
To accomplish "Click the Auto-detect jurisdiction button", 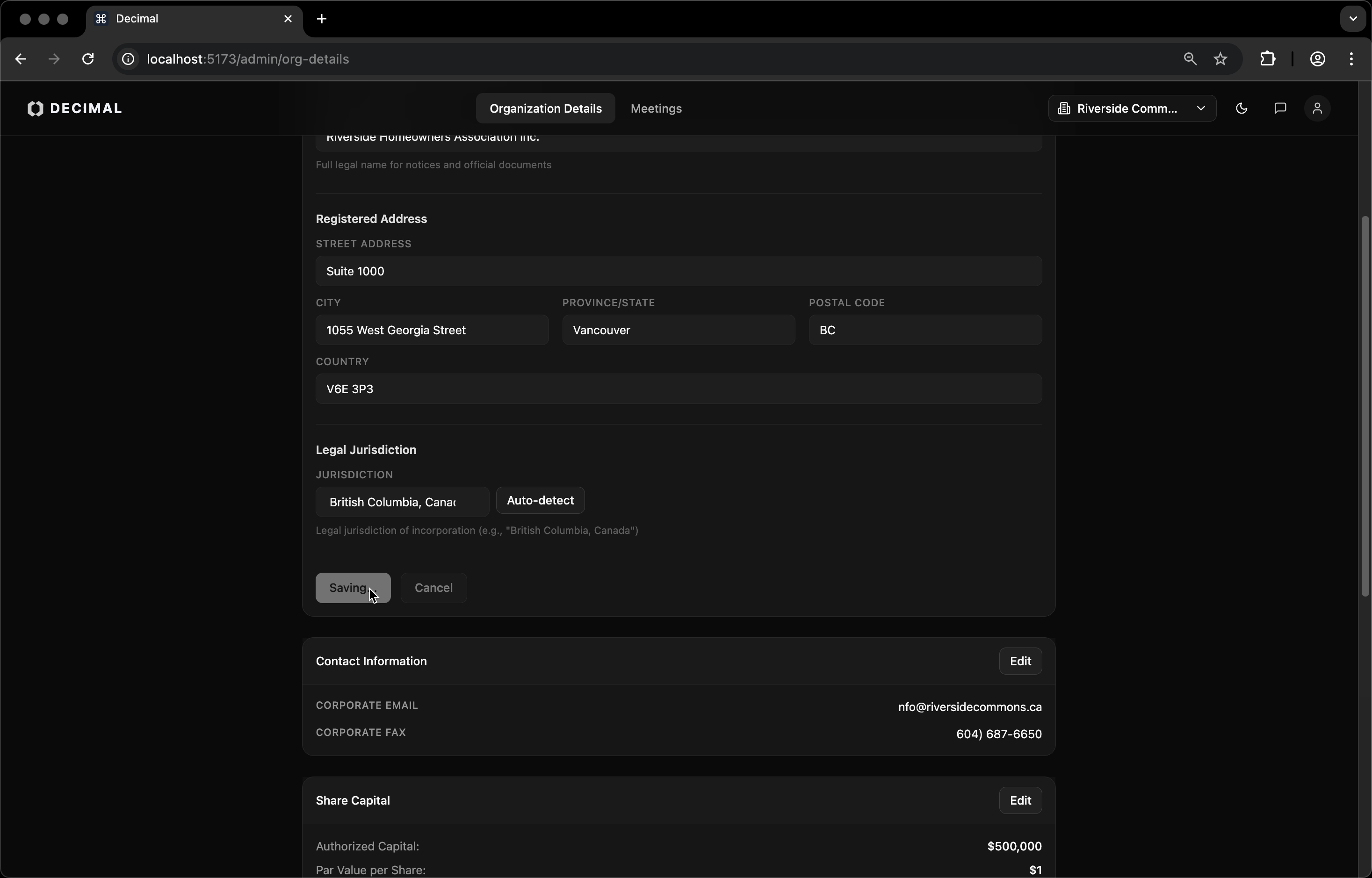I will click(x=540, y=501).
